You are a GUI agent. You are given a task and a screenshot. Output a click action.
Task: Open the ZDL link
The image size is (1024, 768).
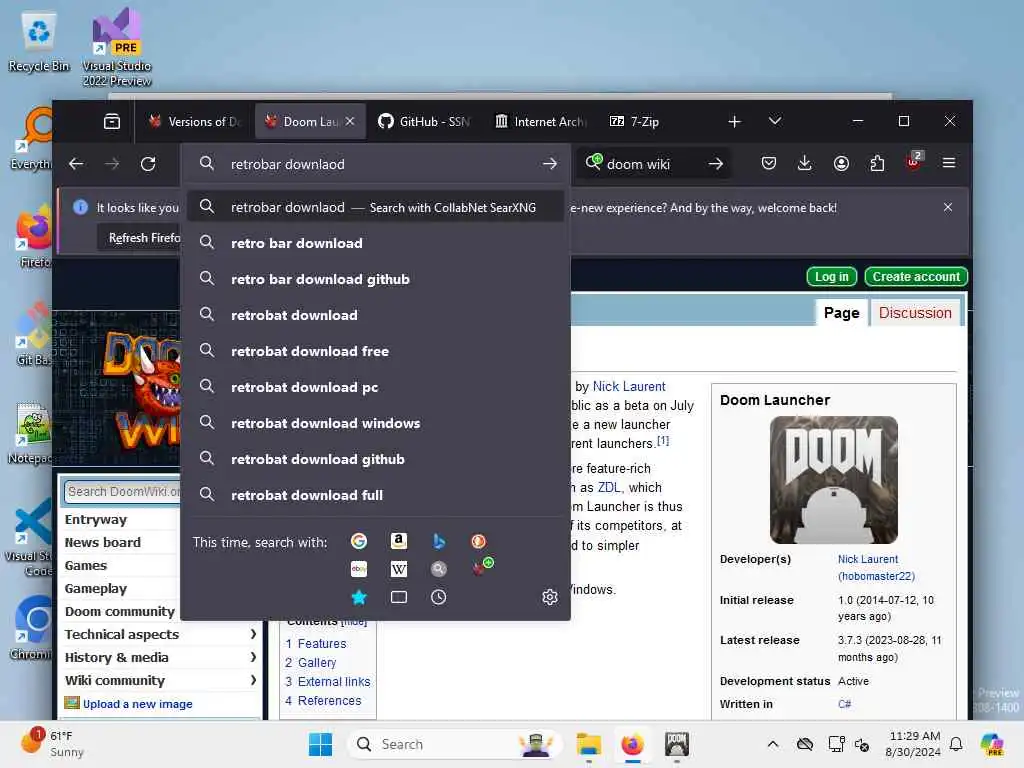coord(609,487)
